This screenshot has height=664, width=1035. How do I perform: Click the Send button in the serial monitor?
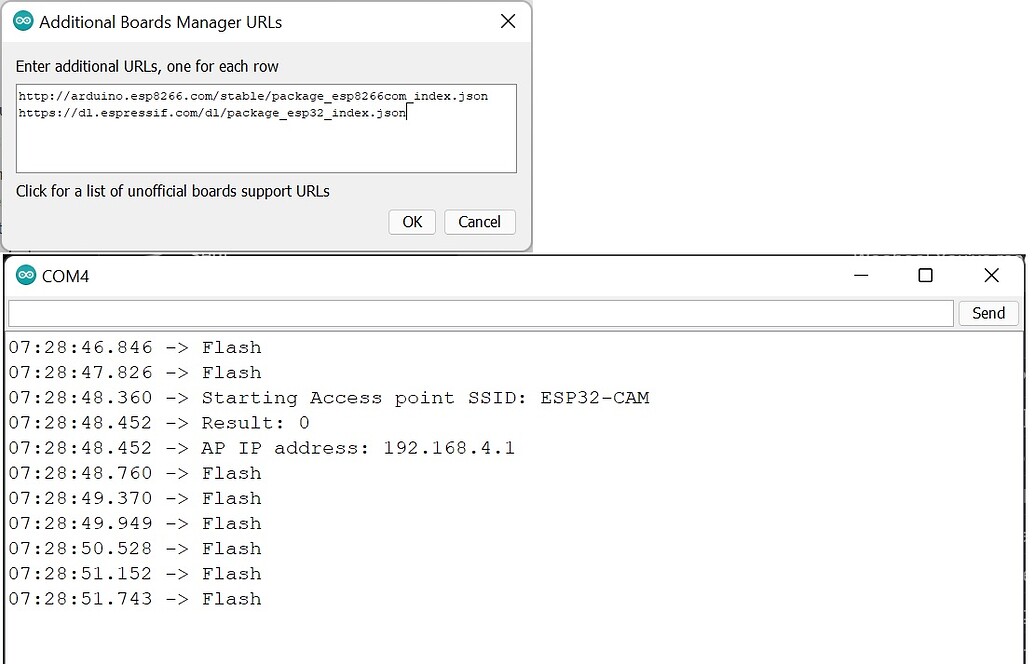pyautogui.click(x=988, y=313)
